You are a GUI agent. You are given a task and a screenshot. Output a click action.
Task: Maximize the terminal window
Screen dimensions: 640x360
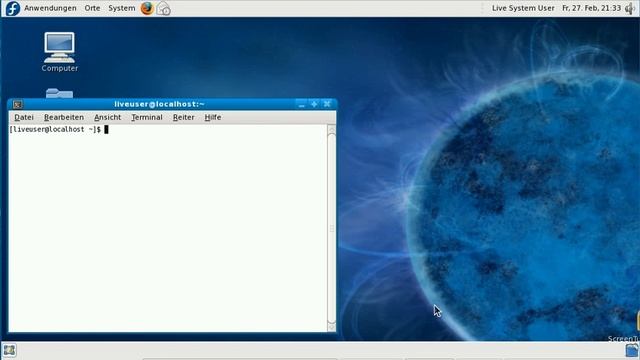[x=314, y=104]
